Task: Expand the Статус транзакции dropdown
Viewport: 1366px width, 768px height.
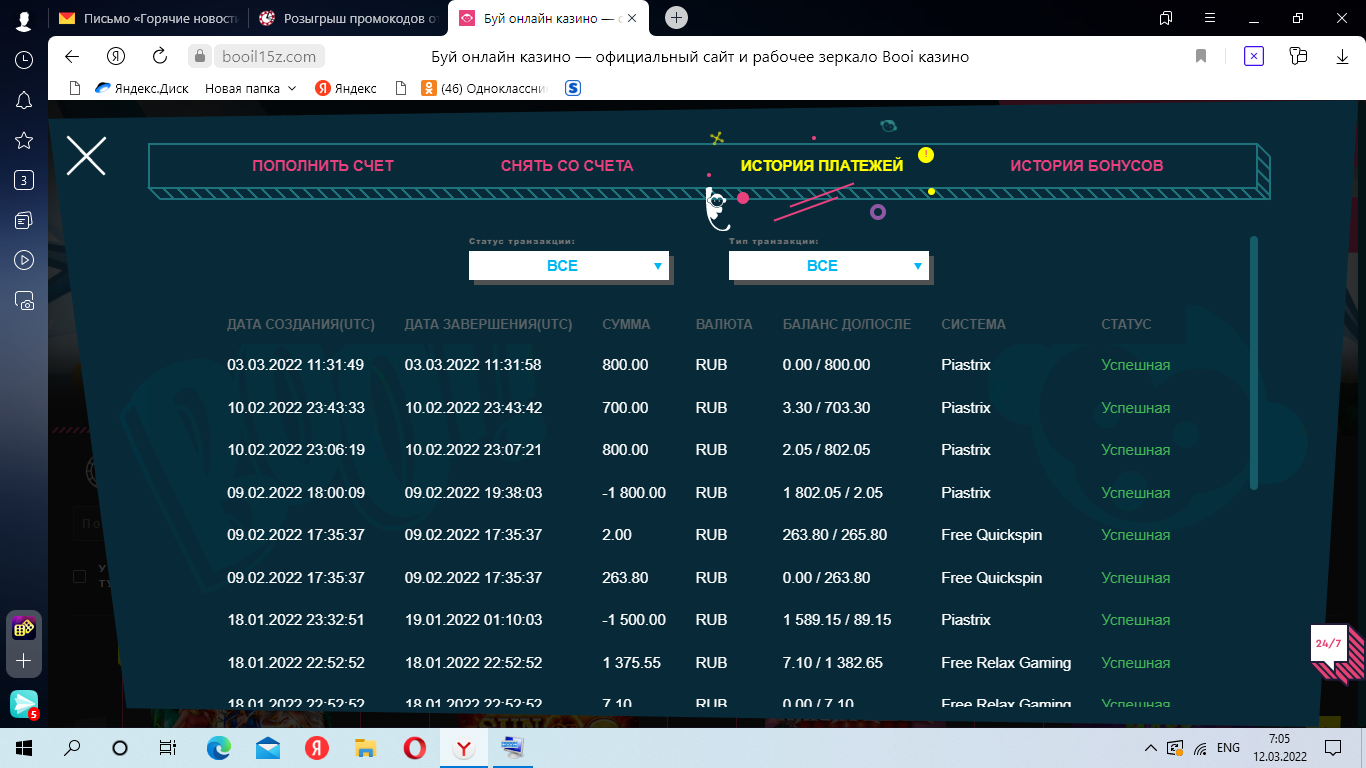Action: [569, 266]
